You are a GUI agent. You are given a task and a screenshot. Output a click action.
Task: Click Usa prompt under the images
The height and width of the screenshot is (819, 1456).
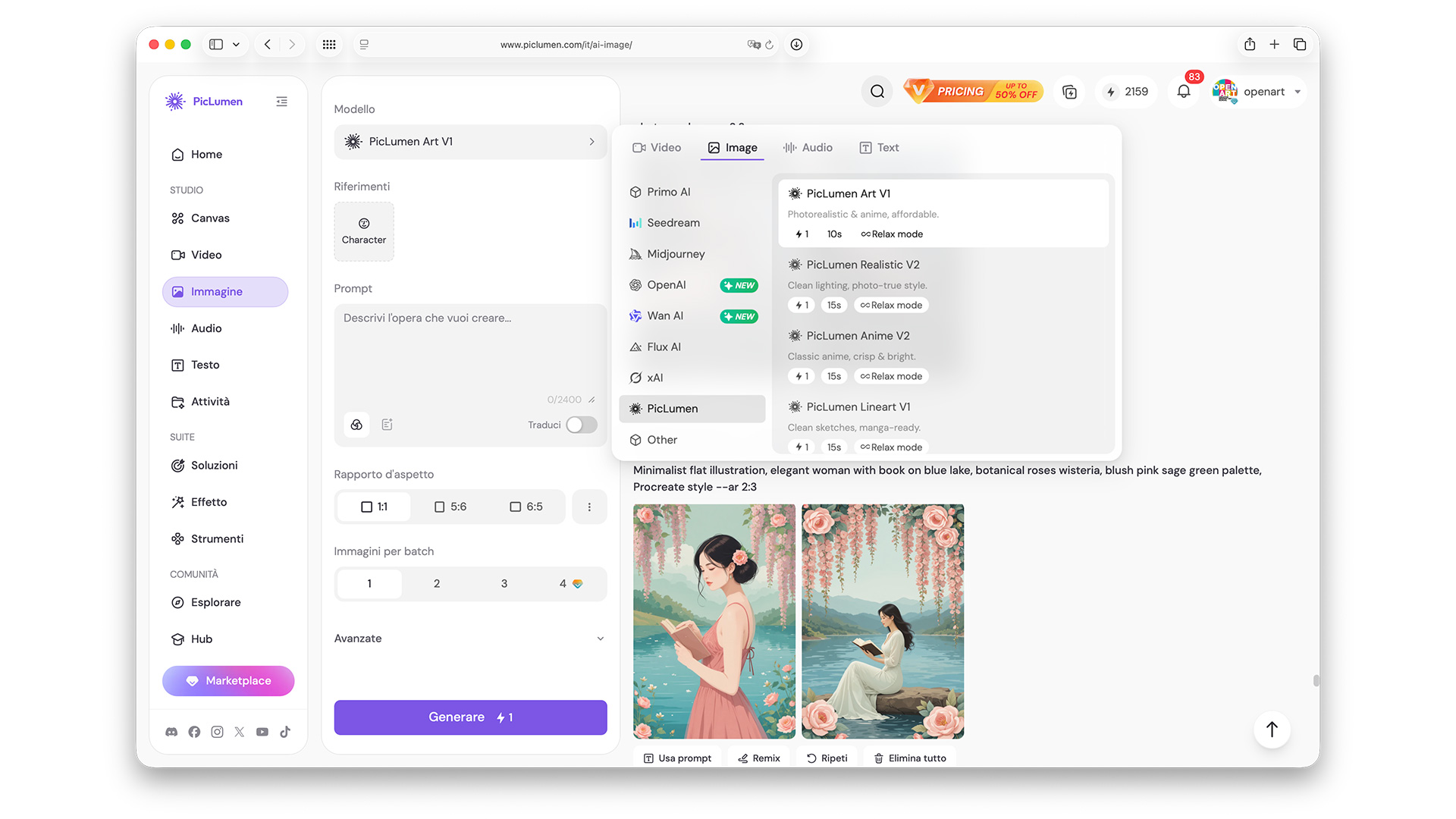tap(677, 758)
